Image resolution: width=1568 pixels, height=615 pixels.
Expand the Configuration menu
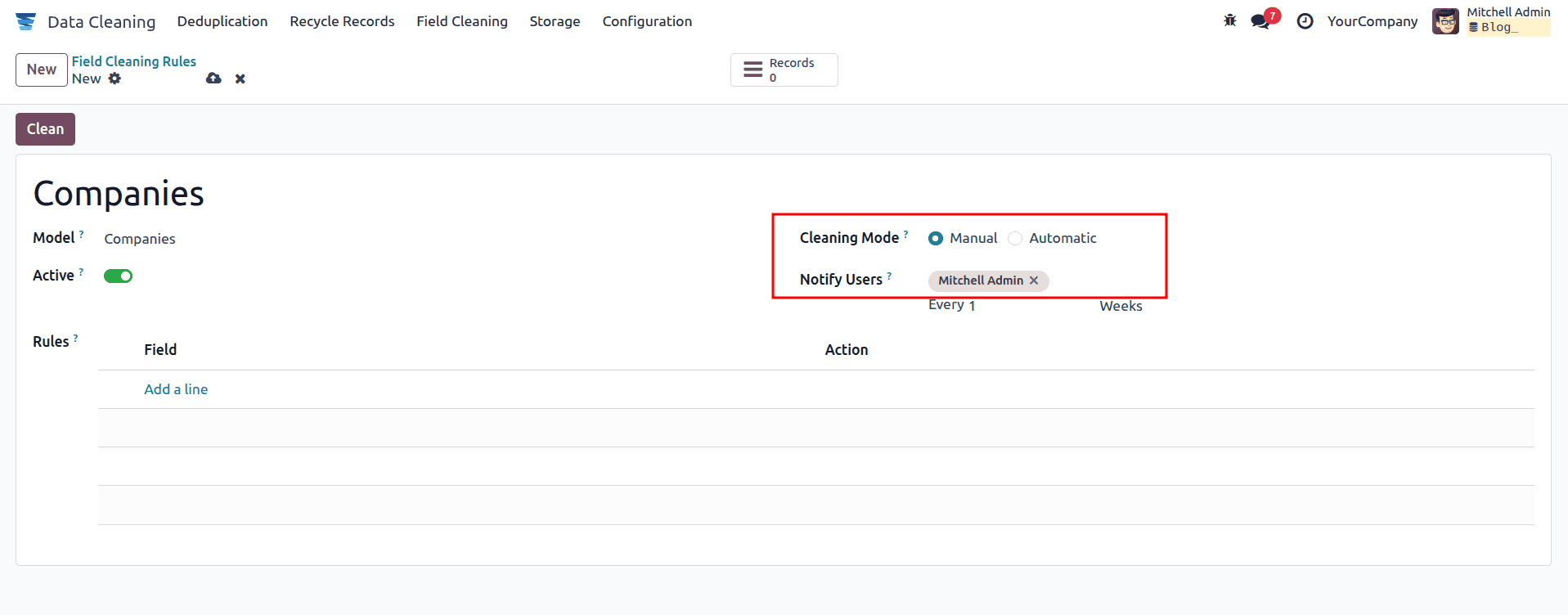click(x=647, y=21)
